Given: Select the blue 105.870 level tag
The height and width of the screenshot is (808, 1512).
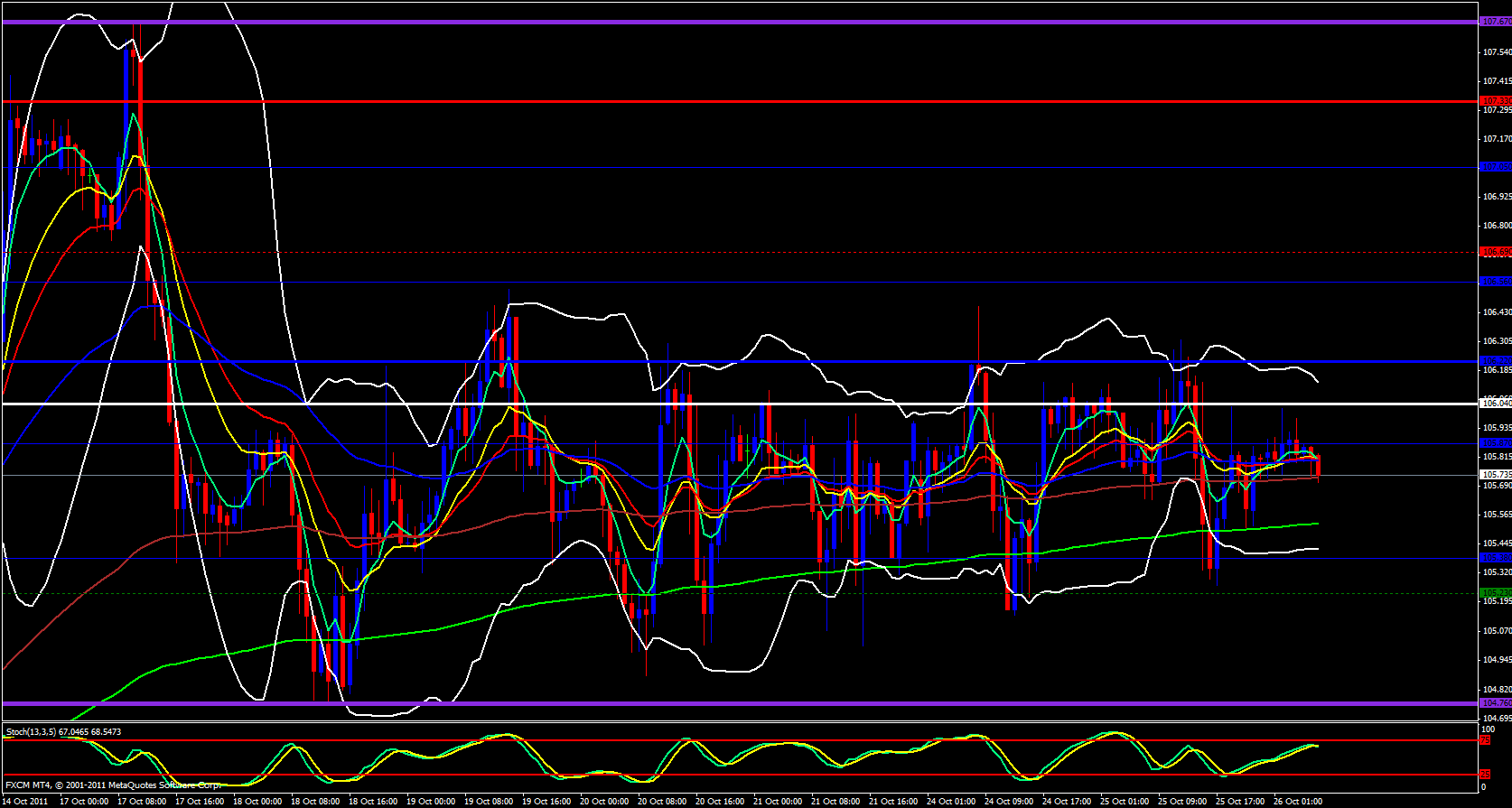Looking at the screenshot, I should tap(1496, 443).
